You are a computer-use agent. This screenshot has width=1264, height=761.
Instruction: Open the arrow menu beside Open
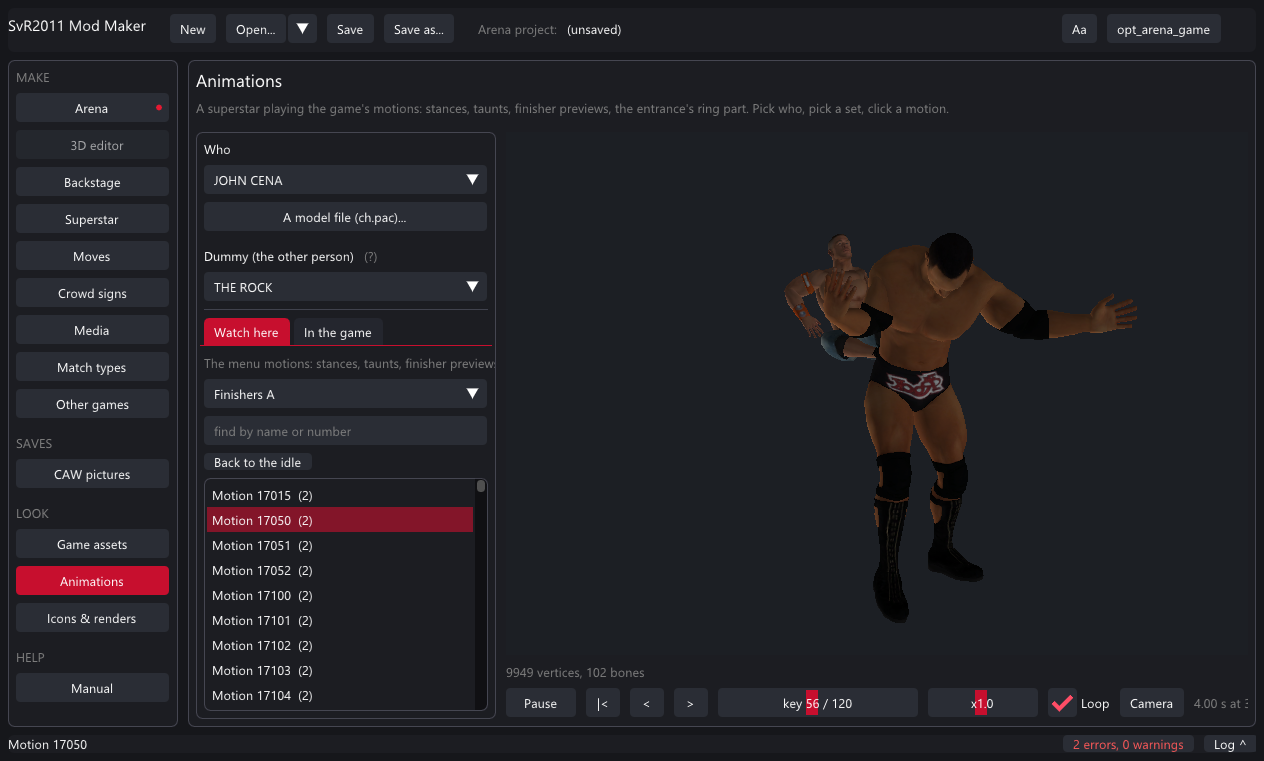303,29
